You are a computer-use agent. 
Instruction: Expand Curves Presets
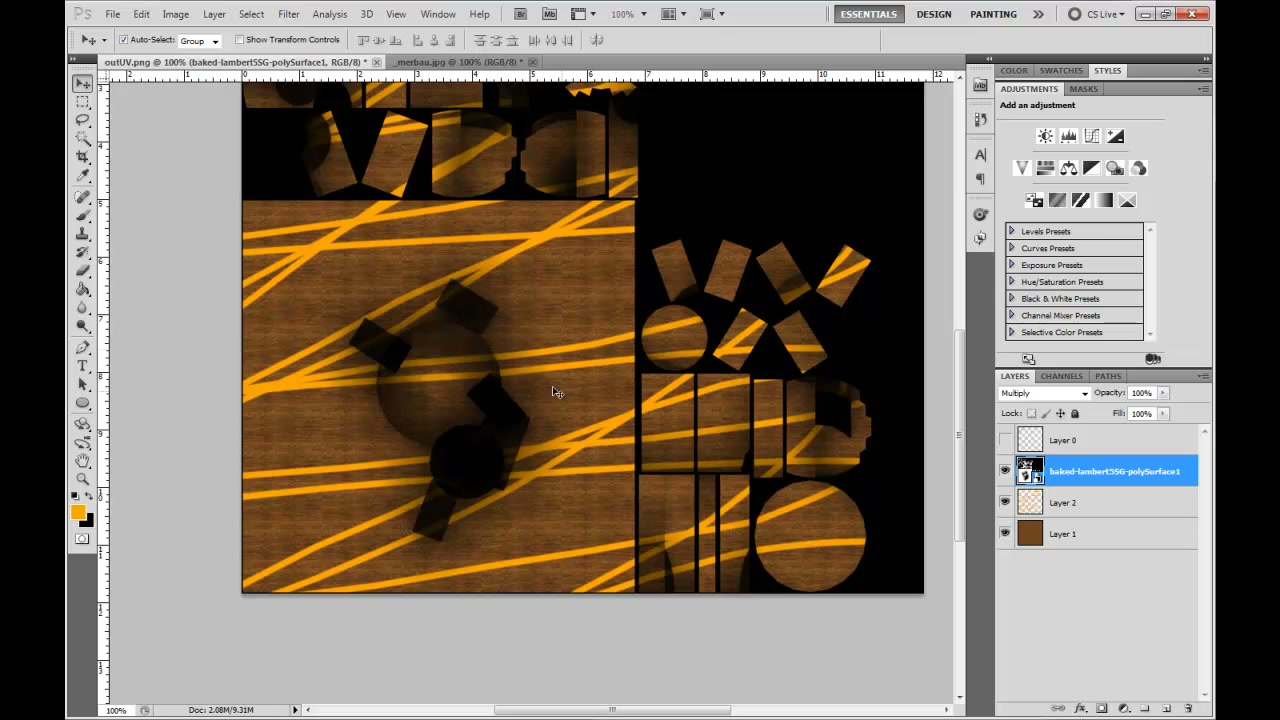(x=1011, y=248)
